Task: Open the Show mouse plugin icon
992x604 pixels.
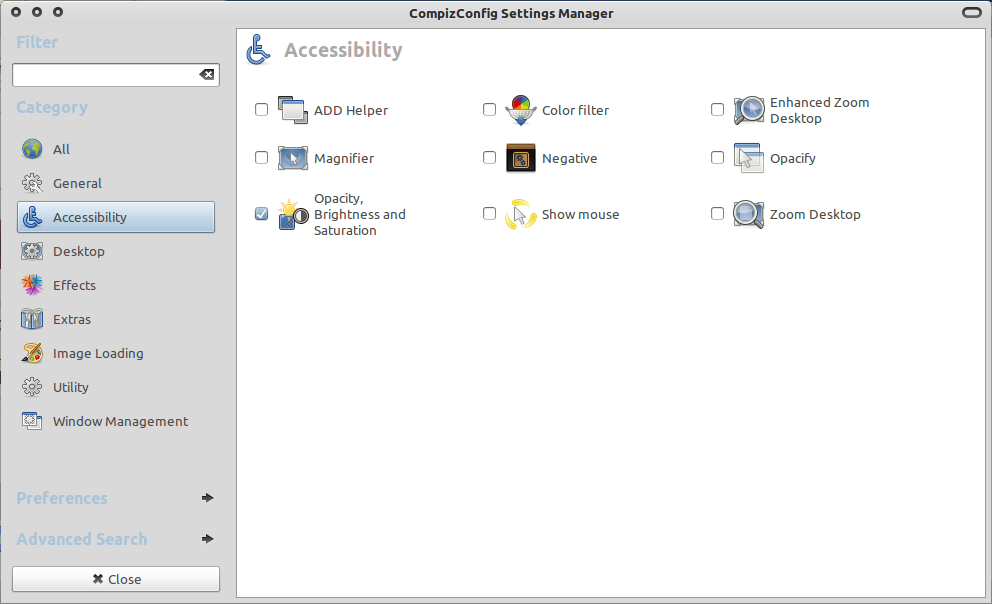Action: coord(520,214)
